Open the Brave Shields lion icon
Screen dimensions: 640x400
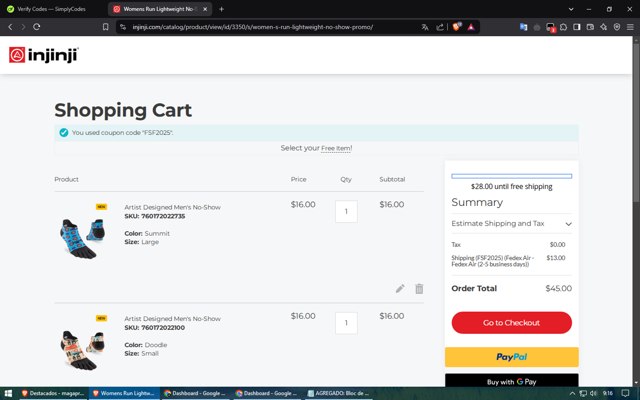456,27
